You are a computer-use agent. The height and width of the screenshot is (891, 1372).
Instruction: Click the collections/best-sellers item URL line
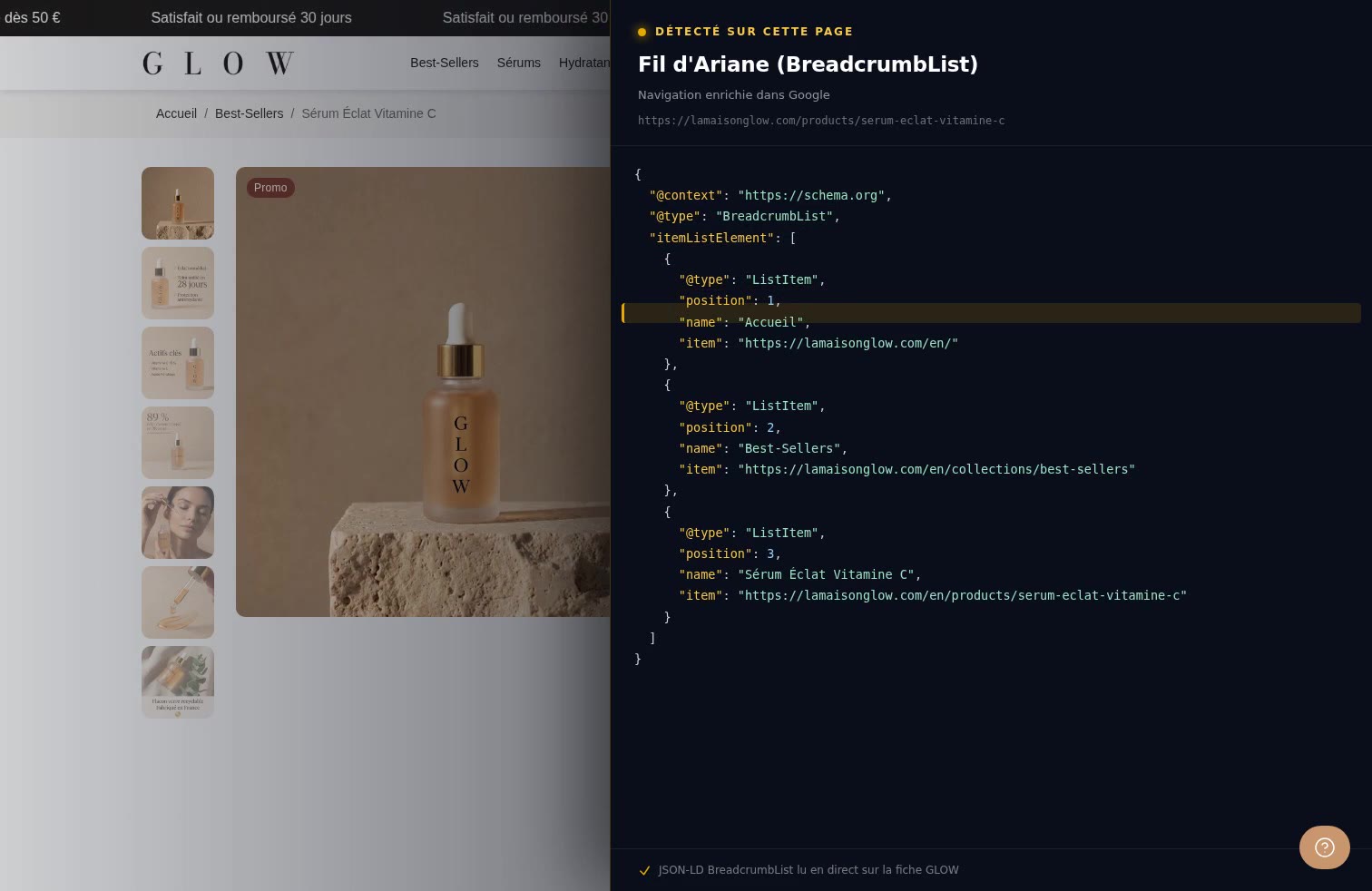click(x=907, y=469)
